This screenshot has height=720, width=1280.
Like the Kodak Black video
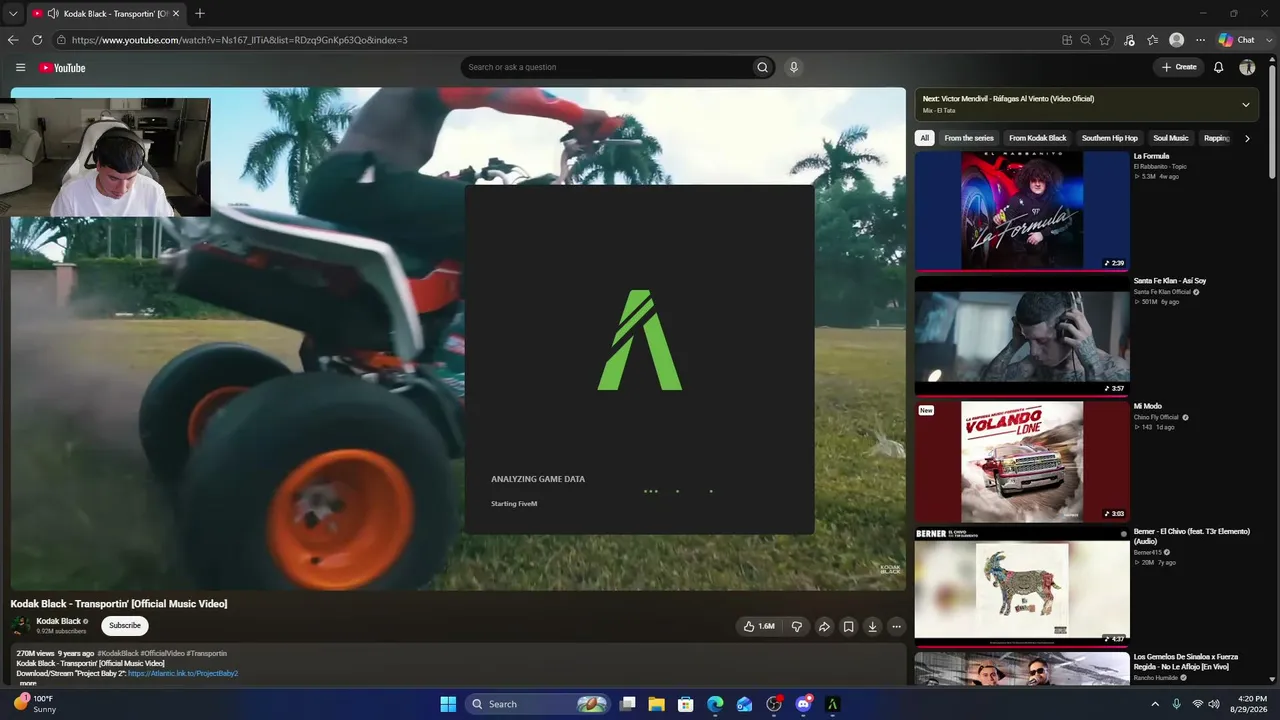[759, 627]
